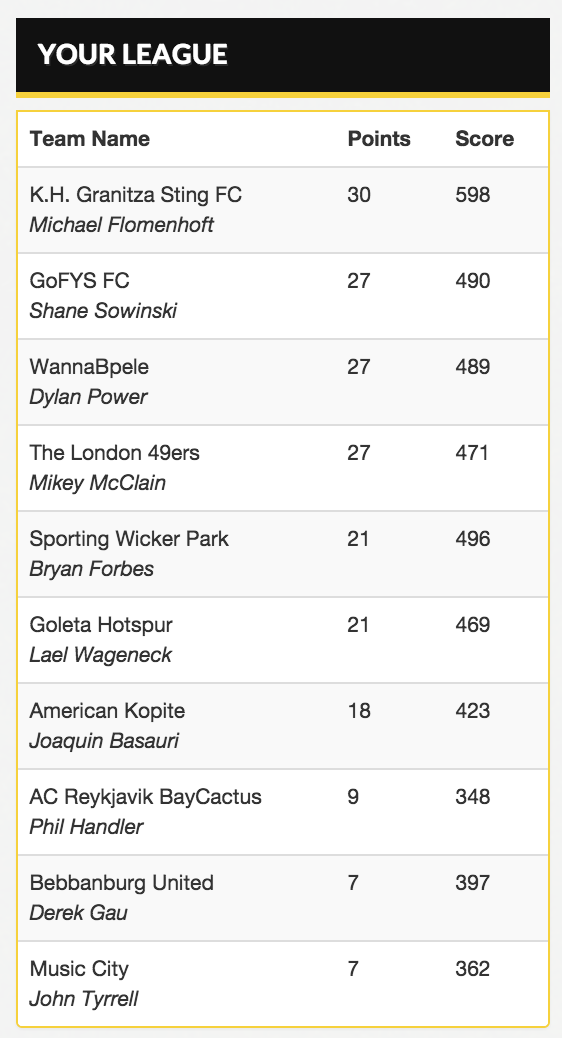Open Goleta Hotspur team

pos(101,625)
